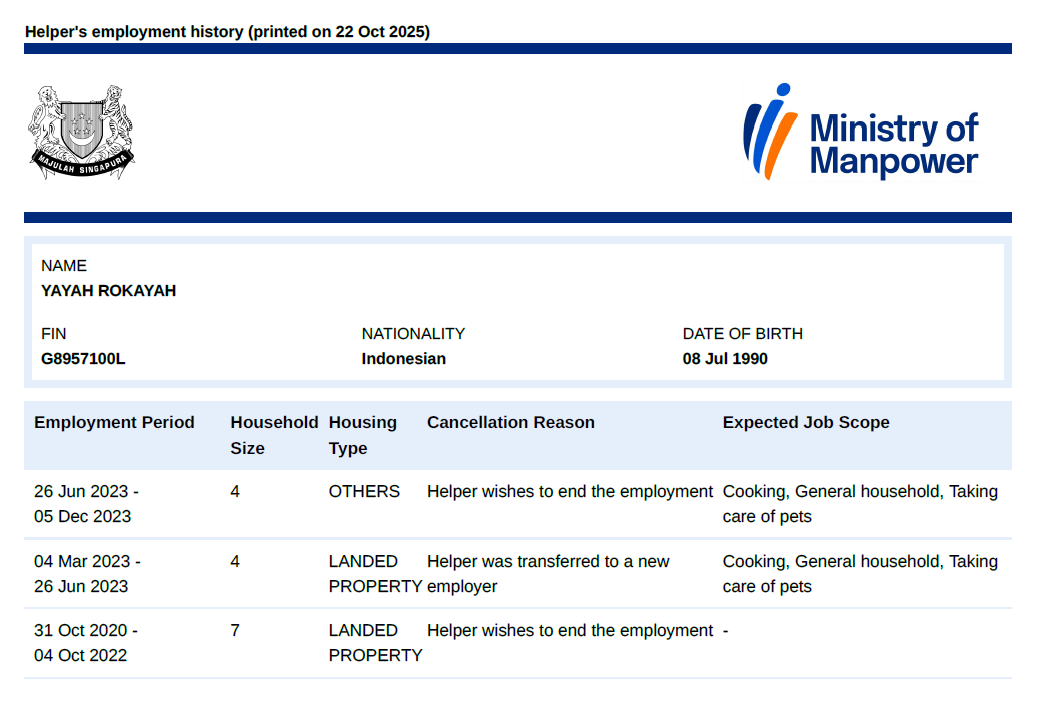The width and height of the screenshot is (1051, 713).
Task: Select the helper name YAYAH ROKAYAH
Action: [x=108, y=291]
